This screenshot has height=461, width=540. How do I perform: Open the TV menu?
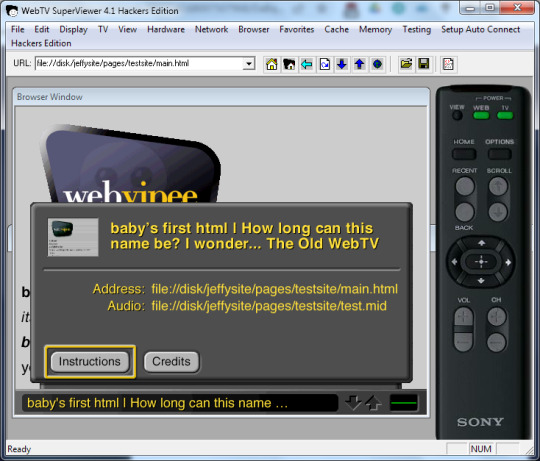pyautogui.click(x=103, y=30)
